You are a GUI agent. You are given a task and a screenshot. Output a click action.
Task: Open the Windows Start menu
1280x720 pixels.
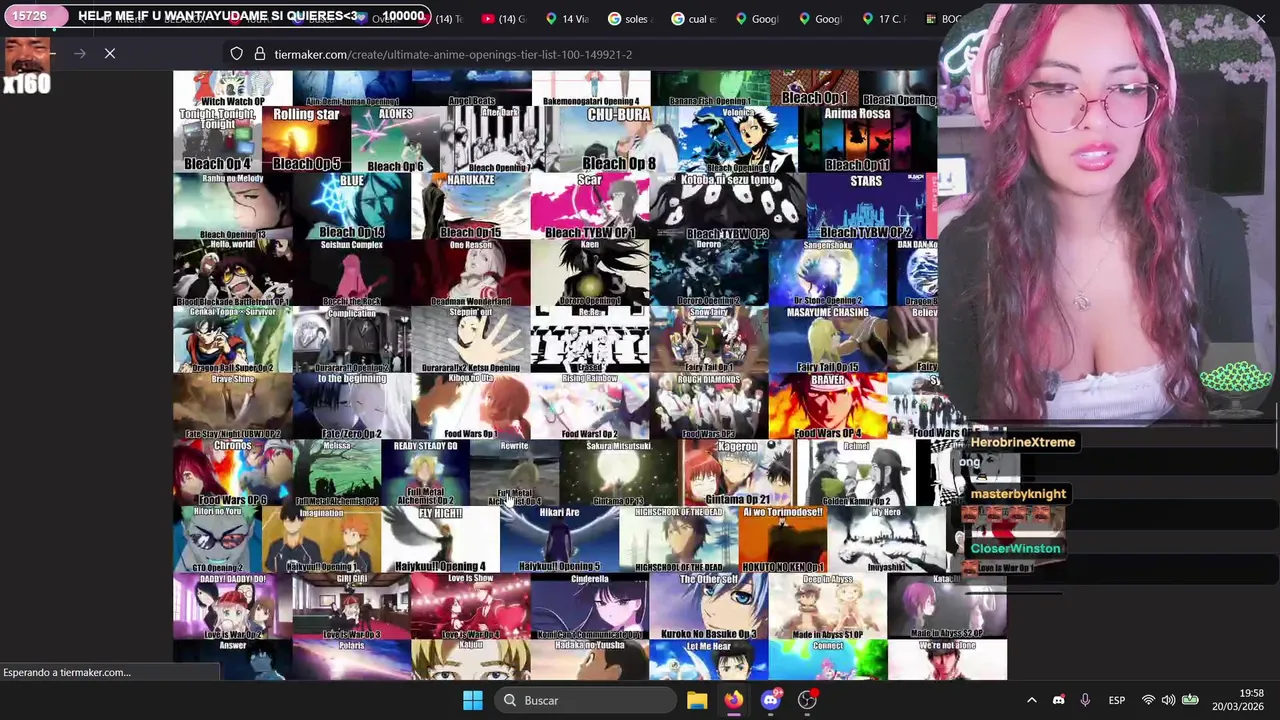pos(473,700)
